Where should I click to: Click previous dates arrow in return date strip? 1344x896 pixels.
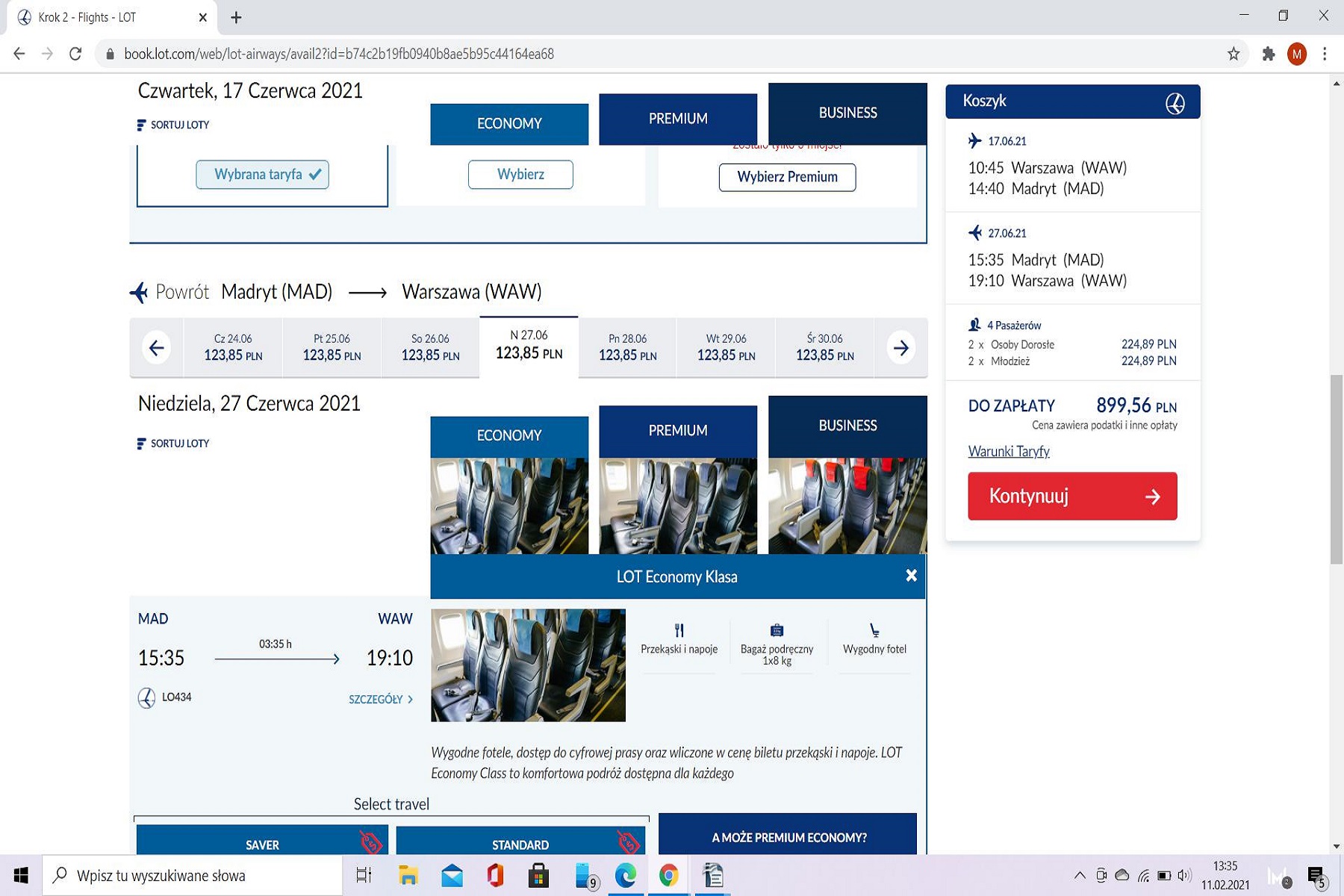tap(157, 348)
